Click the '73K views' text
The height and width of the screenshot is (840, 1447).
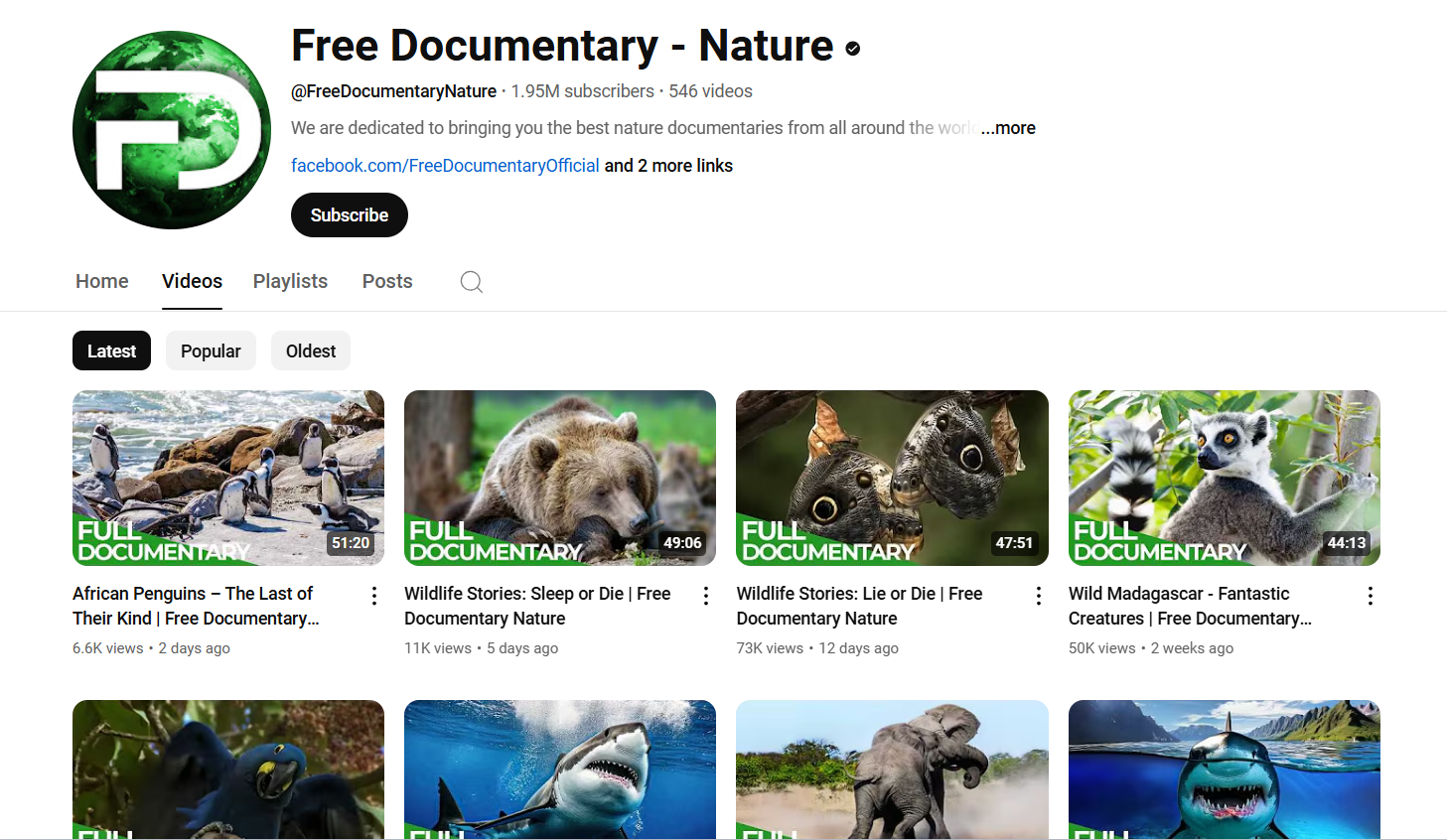[770, 648]
